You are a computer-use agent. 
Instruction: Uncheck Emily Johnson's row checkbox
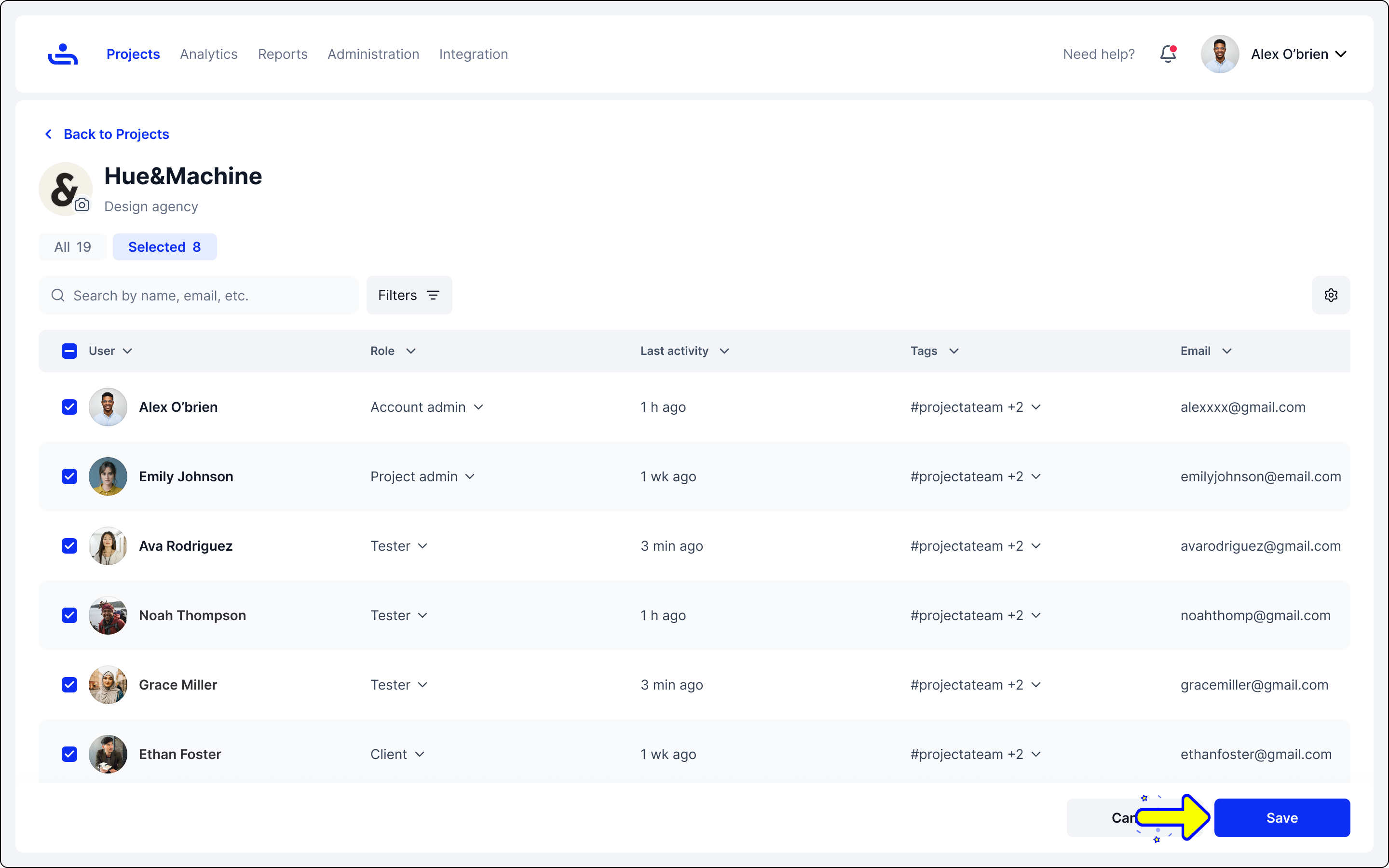pyautogui.click(x=69, y=476)
